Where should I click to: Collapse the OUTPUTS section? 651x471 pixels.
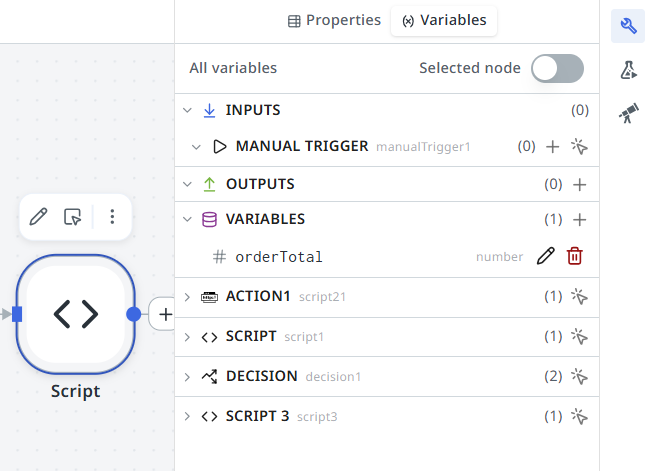point(188,184)
